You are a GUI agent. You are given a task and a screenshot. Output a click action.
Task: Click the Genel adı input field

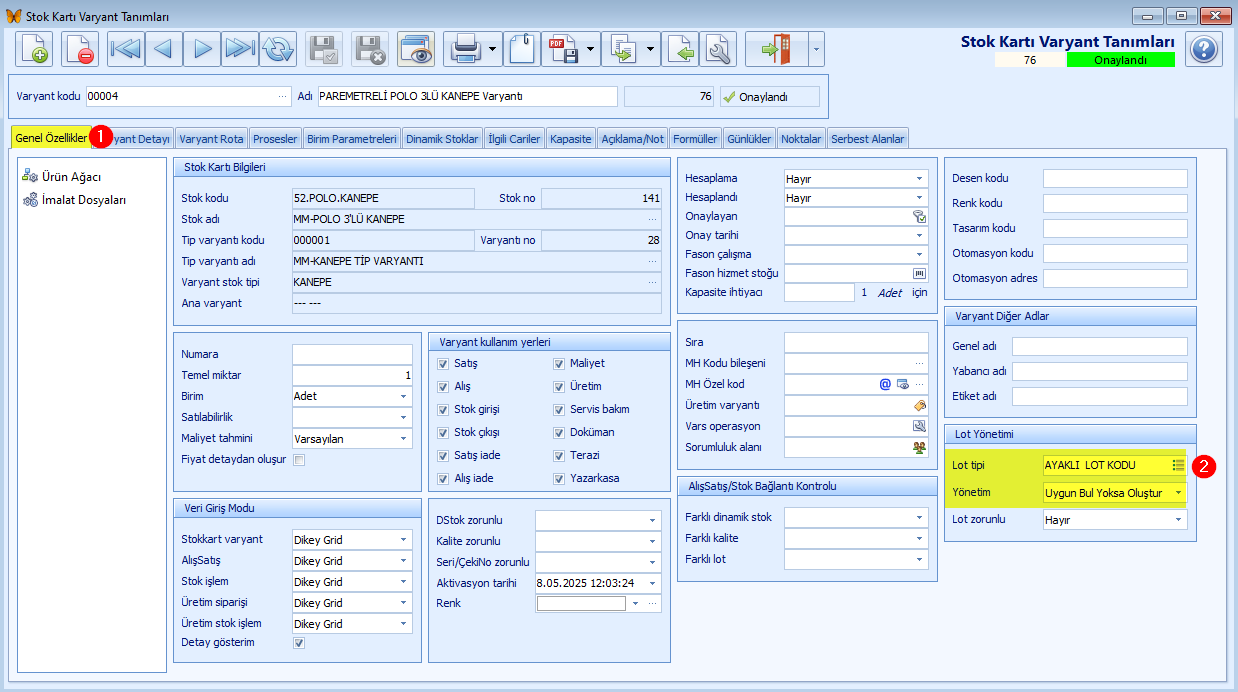click(1100, 346)
